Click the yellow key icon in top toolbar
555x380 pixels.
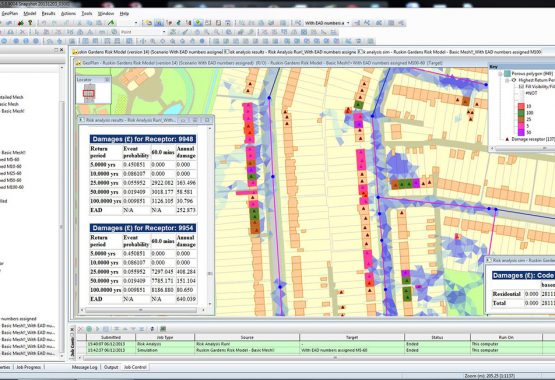[30, 23]
